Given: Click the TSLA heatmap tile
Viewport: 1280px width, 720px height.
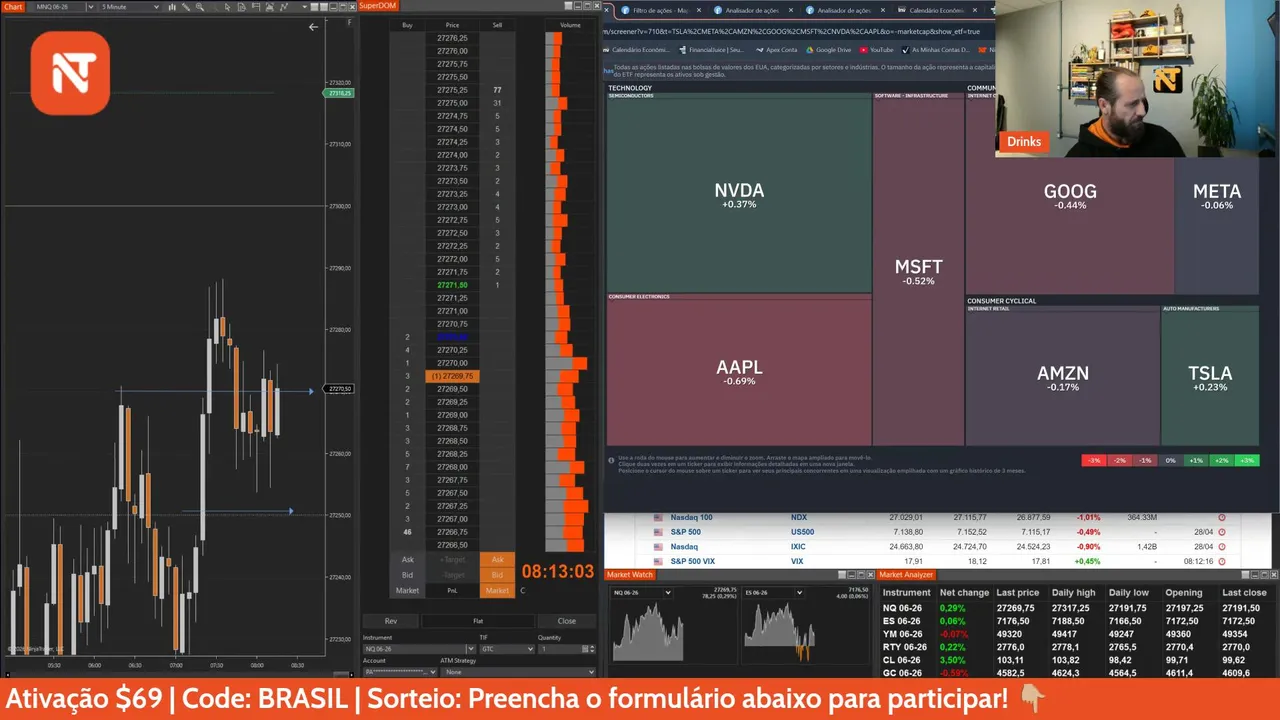Looking at the screenshot, I should (x=1210, y=378).
